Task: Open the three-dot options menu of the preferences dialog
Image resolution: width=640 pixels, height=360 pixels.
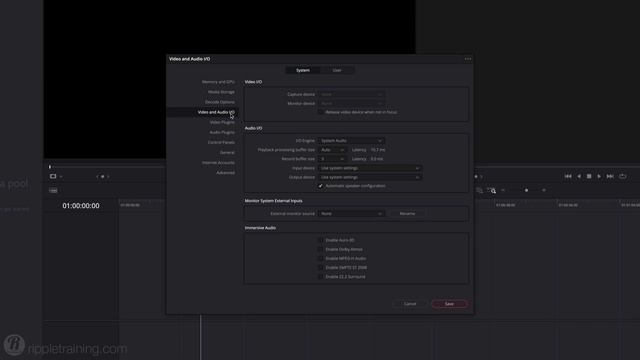Action: coord(468,59)
